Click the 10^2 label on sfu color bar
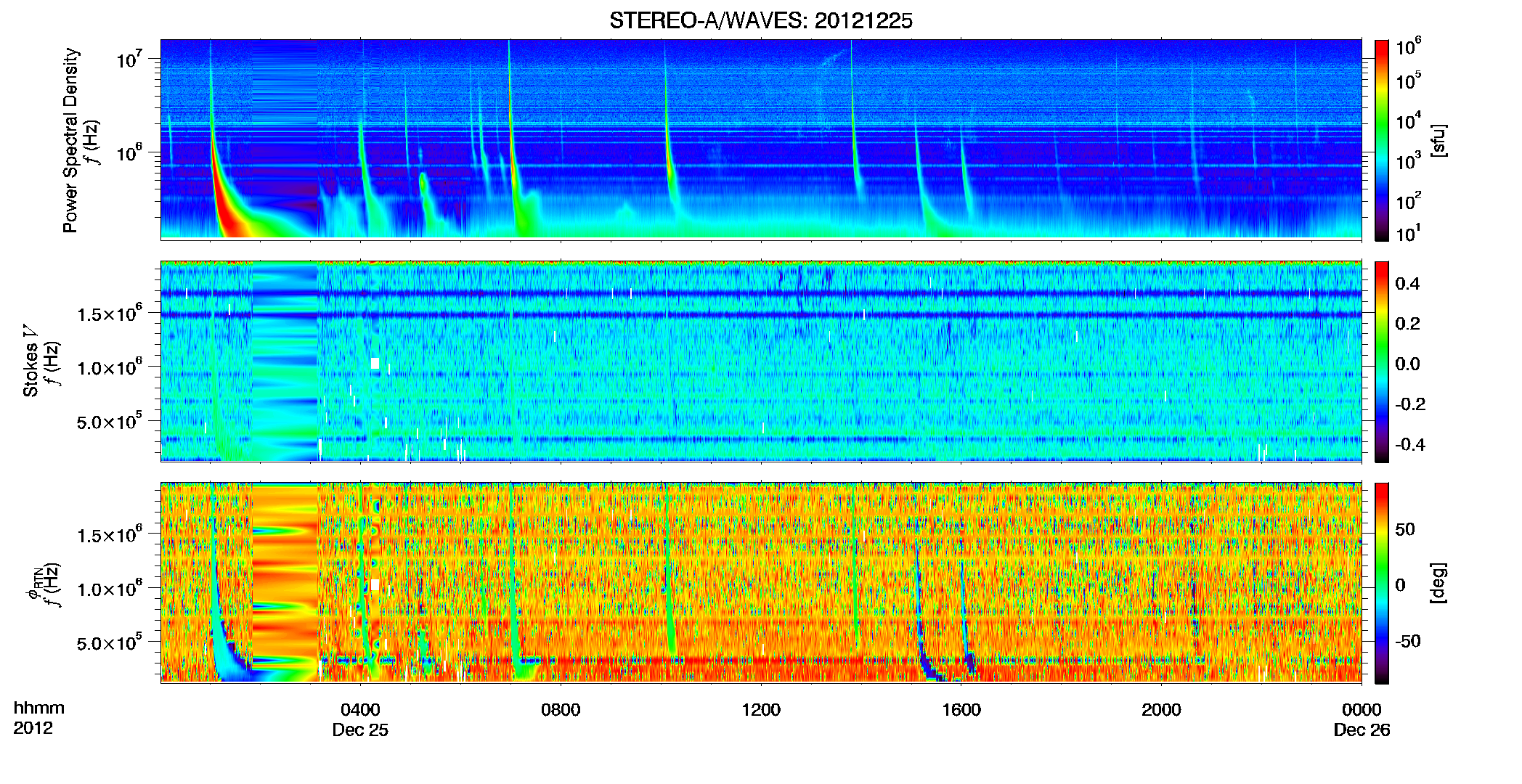 pyautogui.click(x=1409, y=200)
